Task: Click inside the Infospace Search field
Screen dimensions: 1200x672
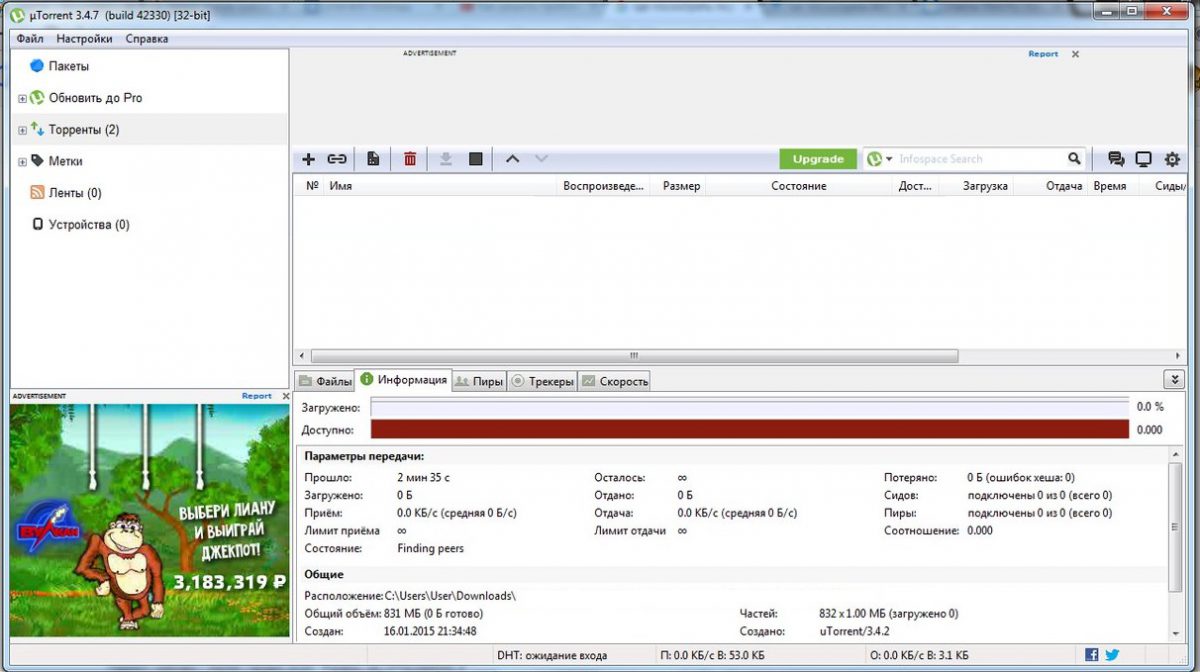Action: click(980, 159)
